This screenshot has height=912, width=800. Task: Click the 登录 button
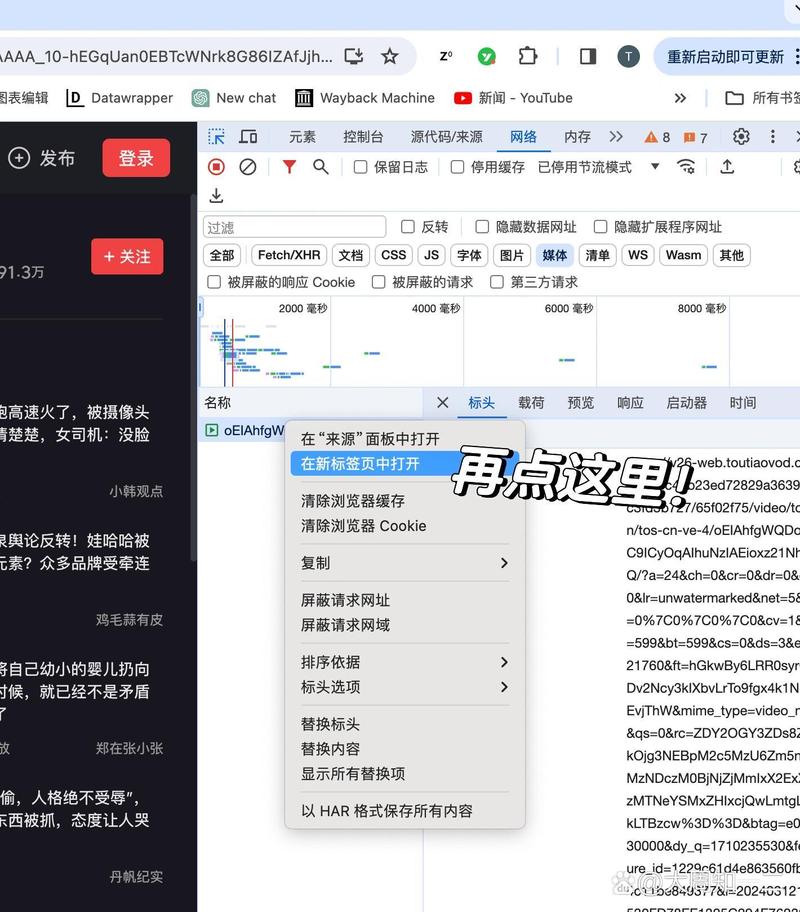coord(136,158)
